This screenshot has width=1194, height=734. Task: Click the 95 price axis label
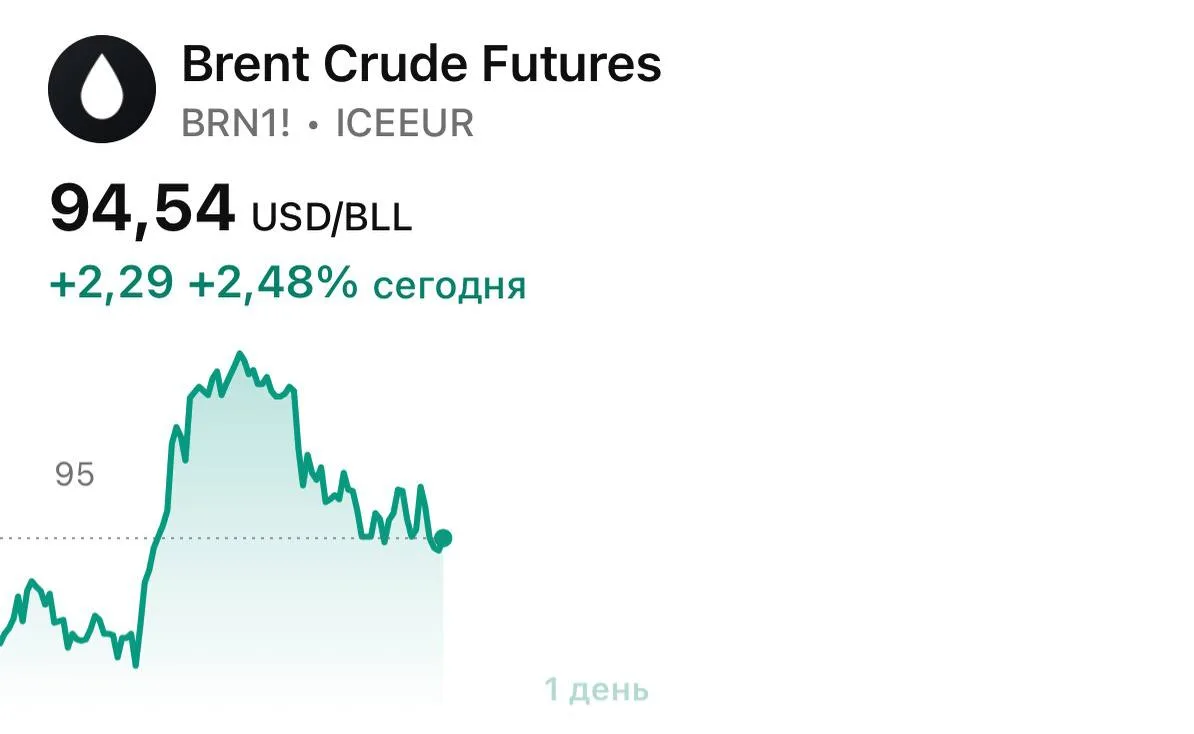(x=75, y=474)
